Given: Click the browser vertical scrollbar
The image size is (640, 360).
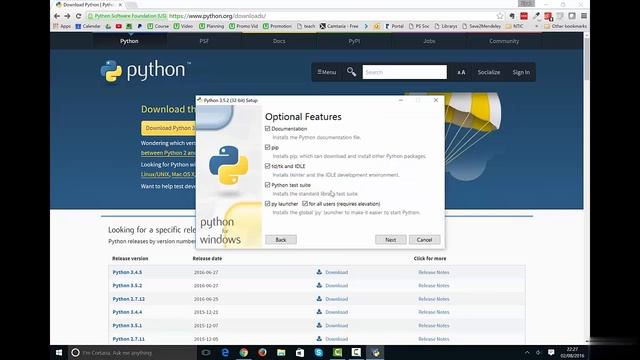Looking at the screenshot, I should click(587, 59).
